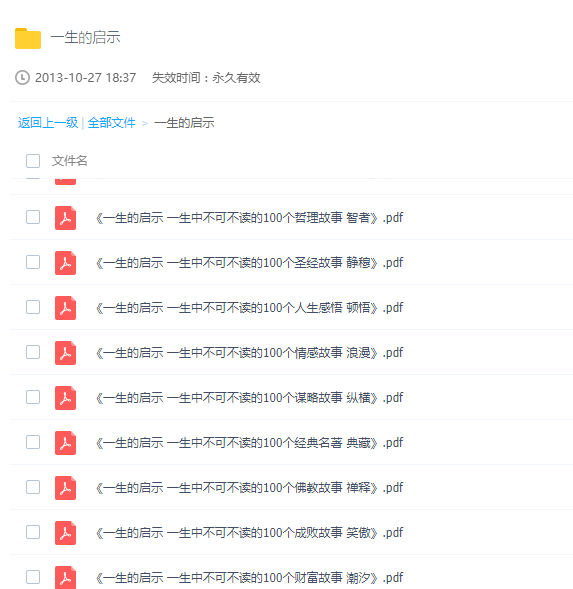Open the 全部文件 breadcrumb link
Screen dimensions: 573x589
111,123
